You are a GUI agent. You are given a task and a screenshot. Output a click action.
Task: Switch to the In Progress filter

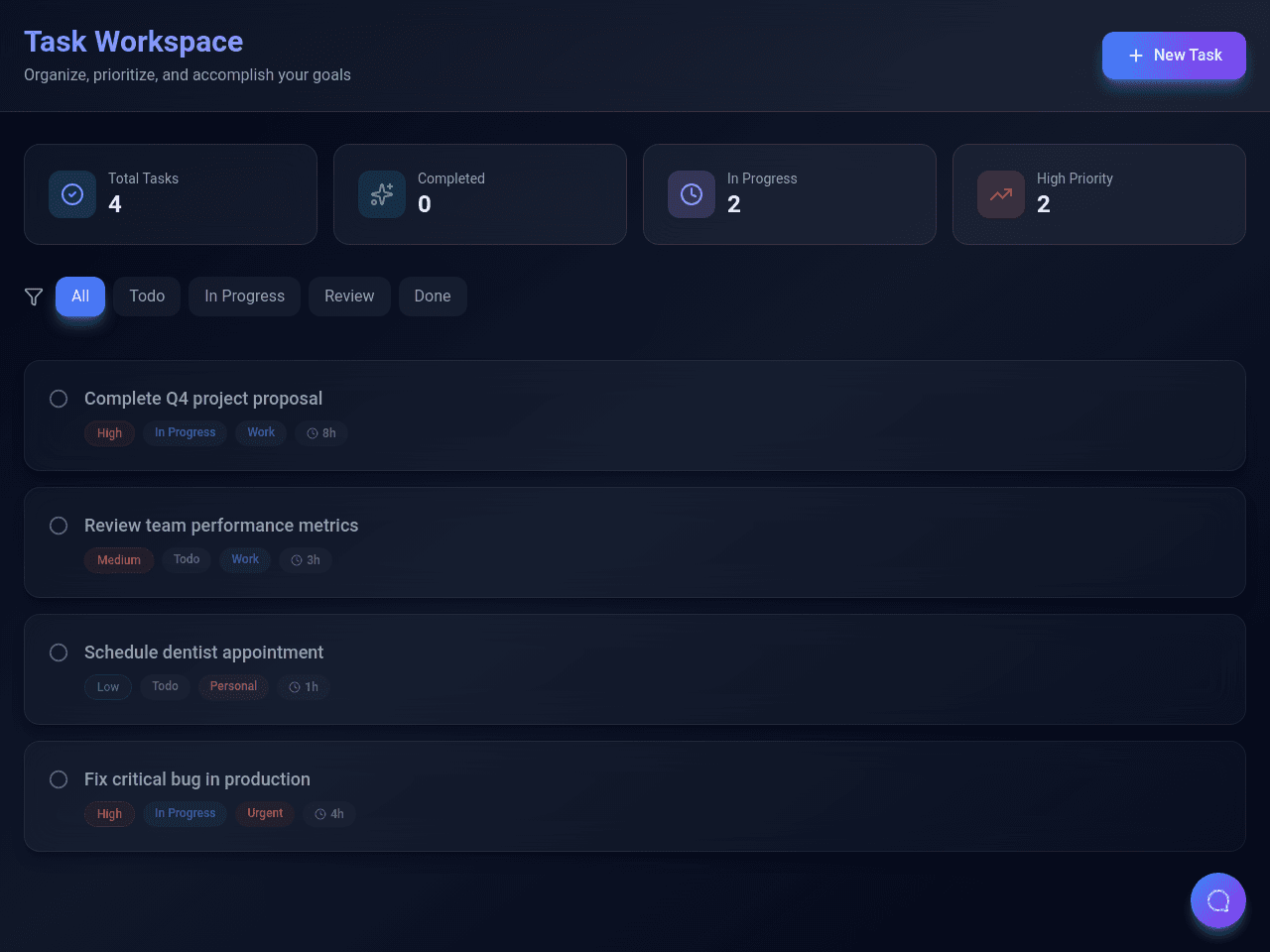(x=244, y=297)
